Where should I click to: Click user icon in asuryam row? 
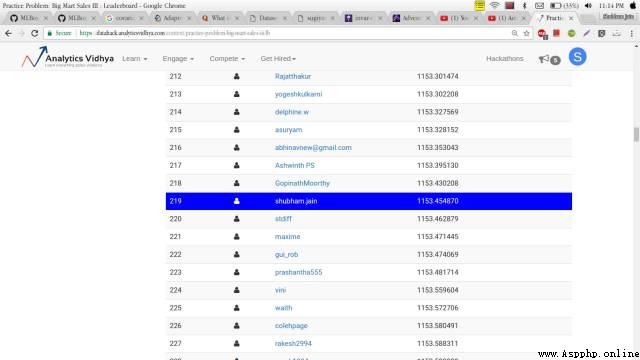237,130
